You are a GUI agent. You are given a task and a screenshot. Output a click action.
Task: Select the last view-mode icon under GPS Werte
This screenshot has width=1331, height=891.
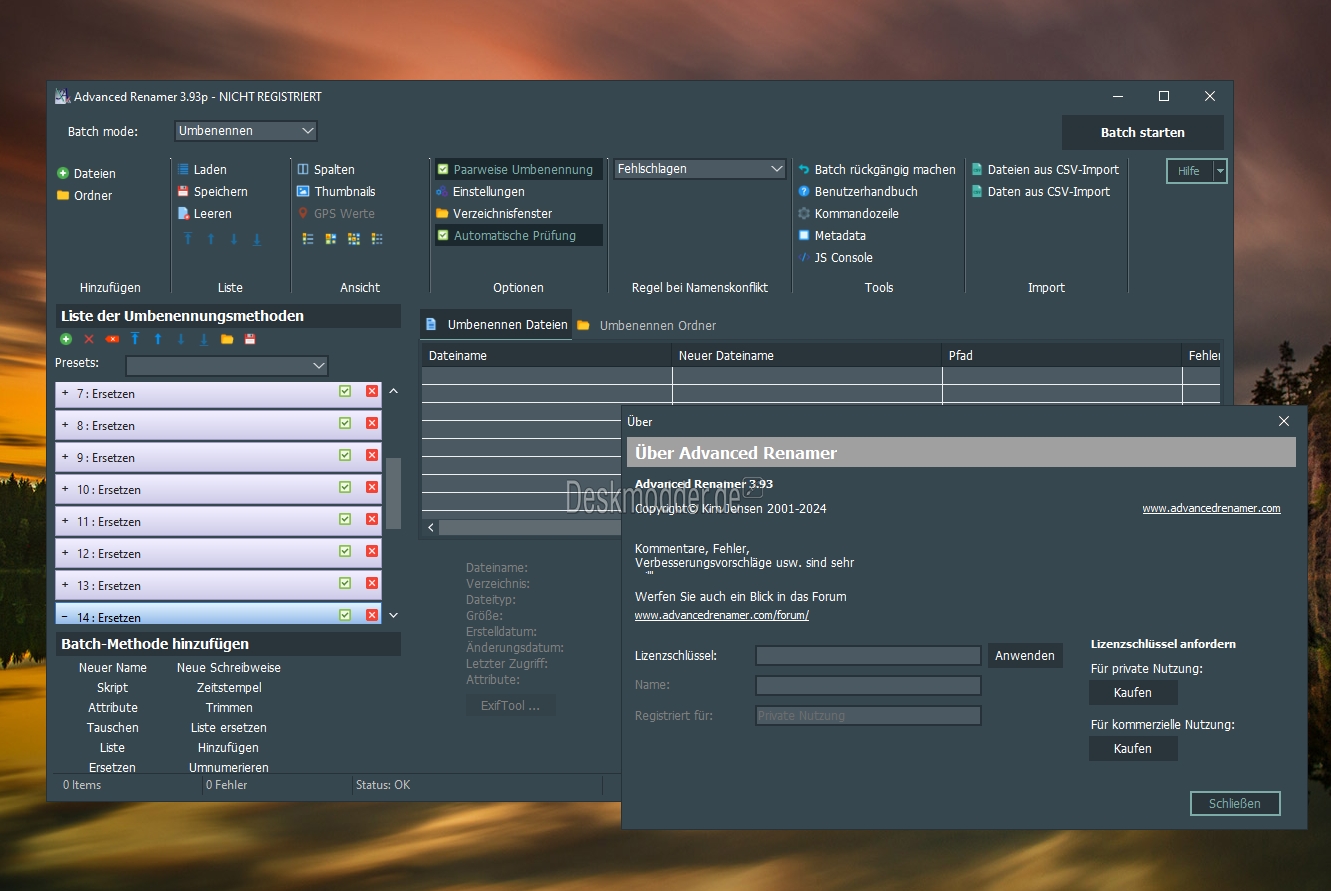(x=377, y=239)
